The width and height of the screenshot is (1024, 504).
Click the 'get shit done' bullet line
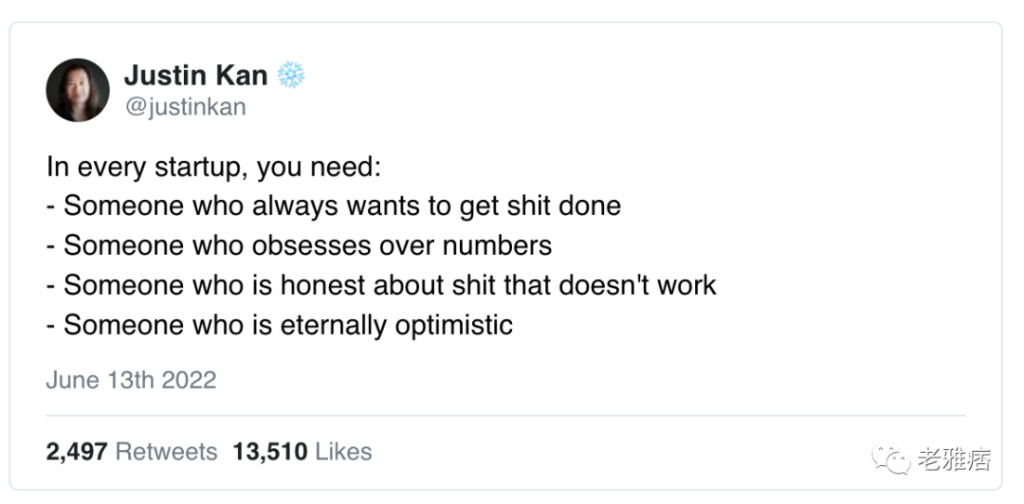334,206
